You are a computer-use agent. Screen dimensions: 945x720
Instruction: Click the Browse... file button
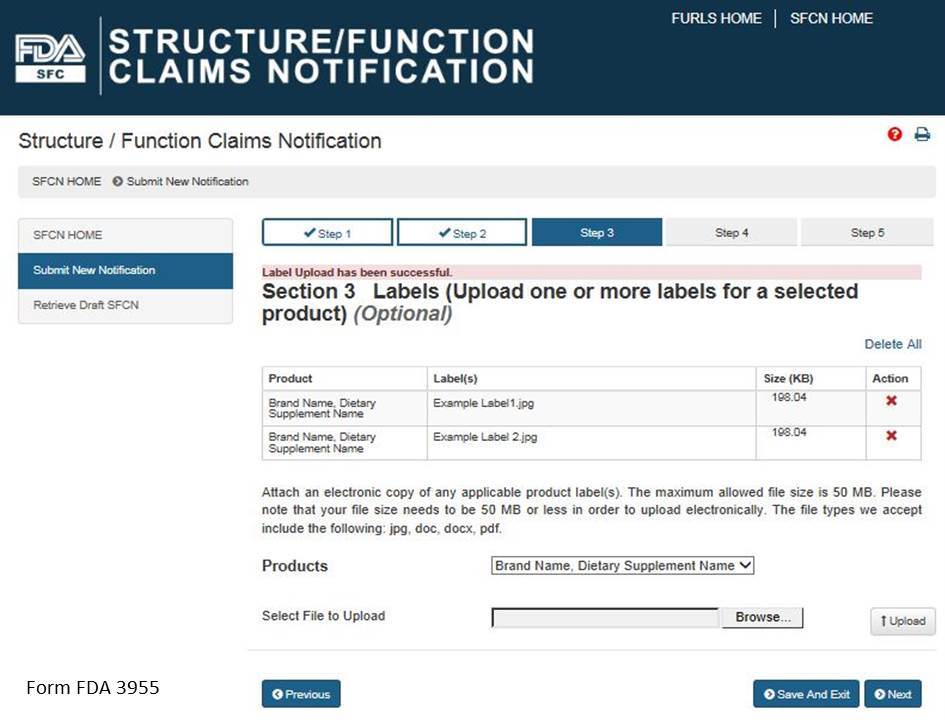pyautogui.click(x=762, y=618)
